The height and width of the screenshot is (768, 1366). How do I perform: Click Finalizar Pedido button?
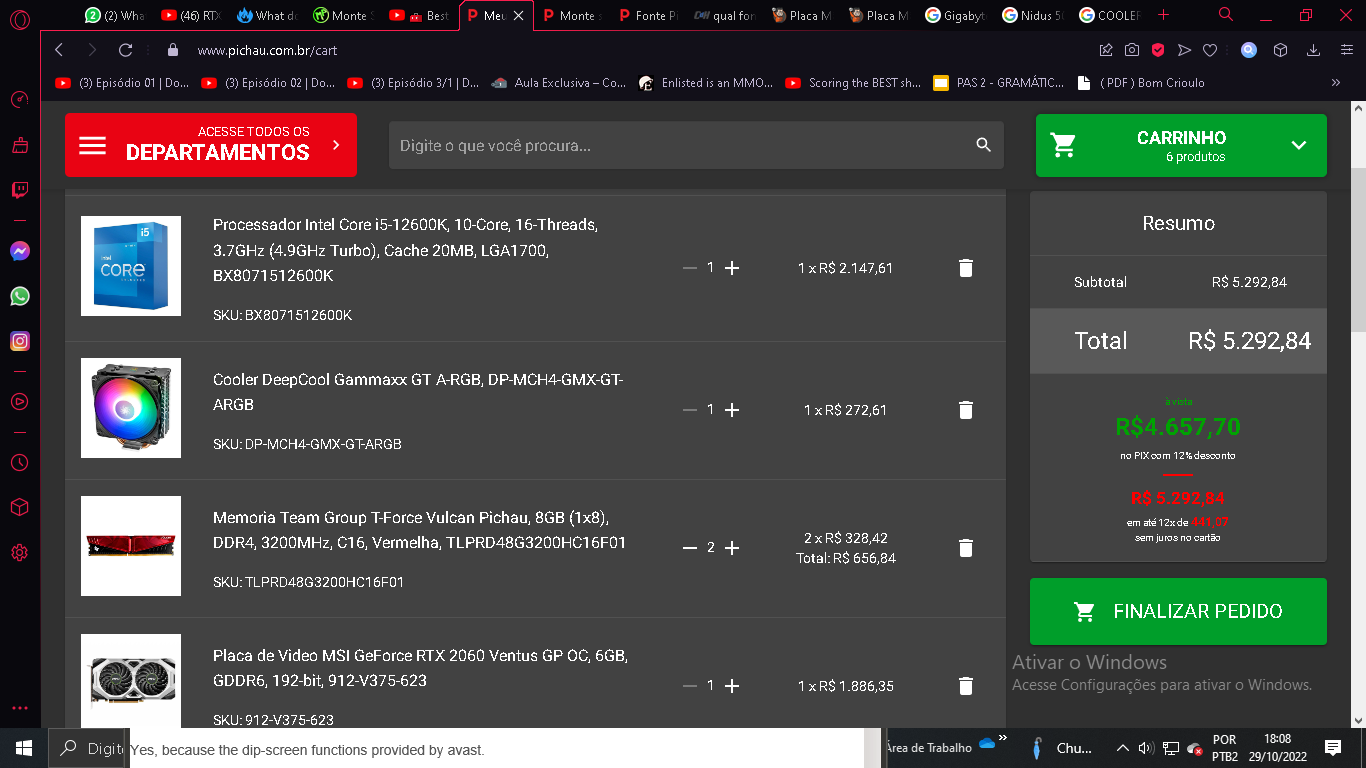coord(1178,611)
